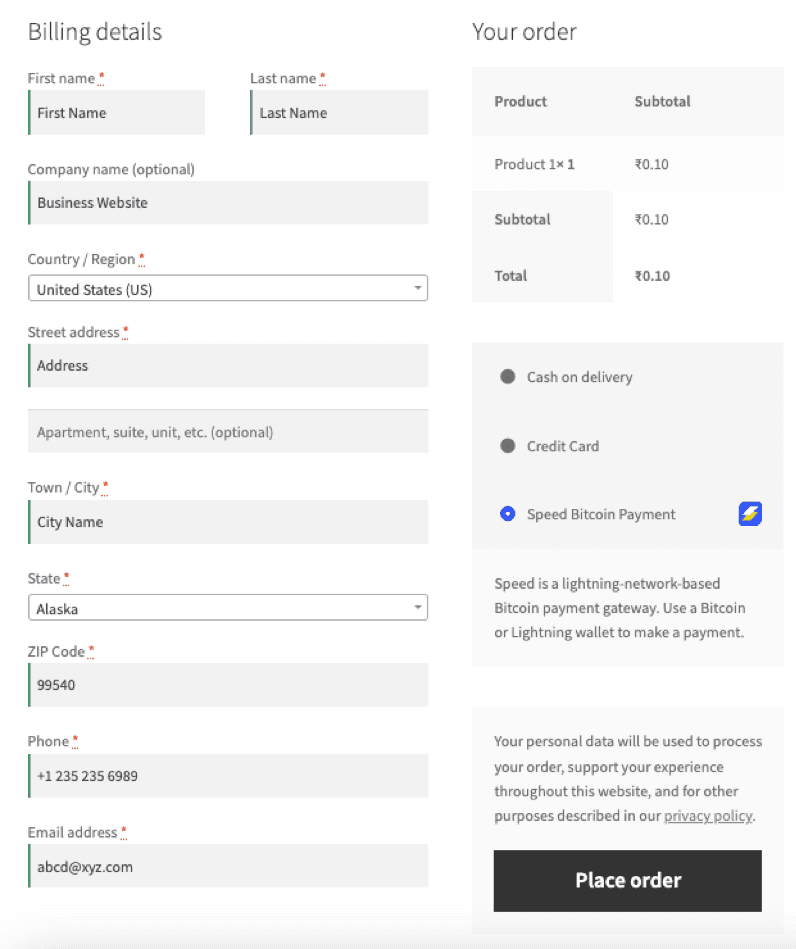
Task: Expand the country selector arrow
Action: coord(418,287)
